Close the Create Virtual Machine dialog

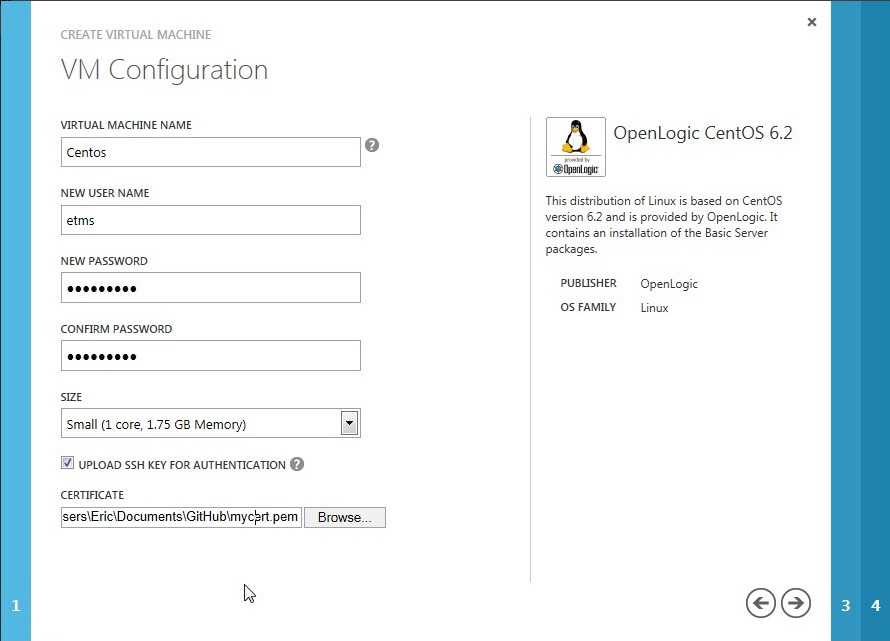click(811, 21)
